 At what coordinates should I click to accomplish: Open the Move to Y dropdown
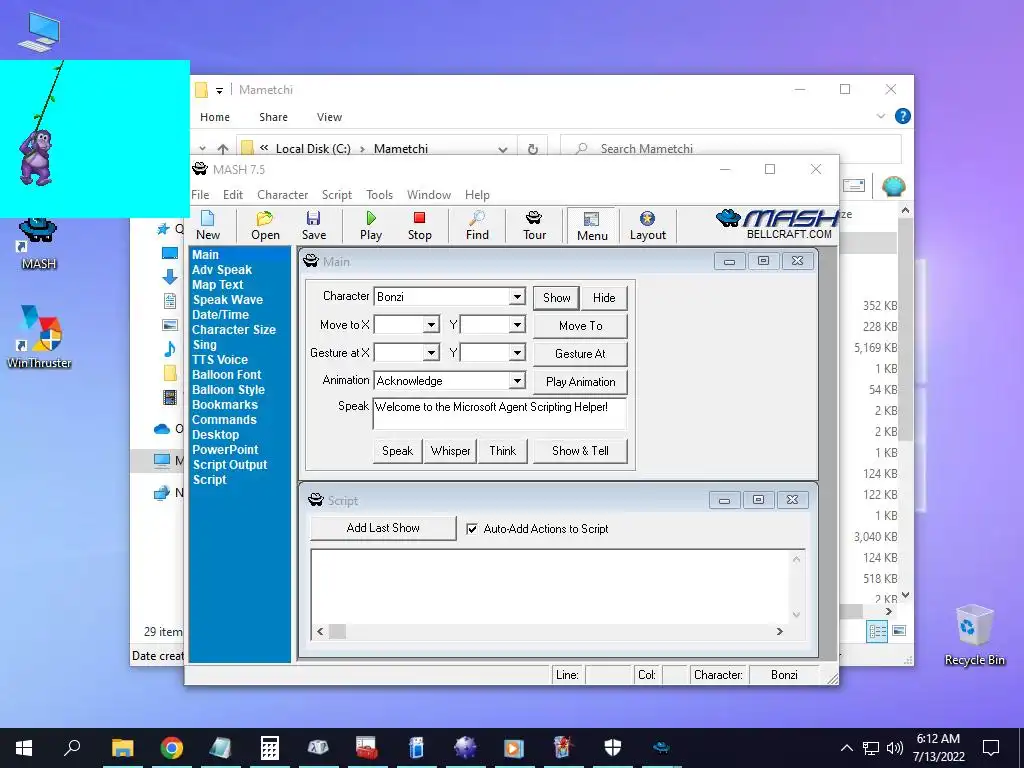click(x=517, y=325)
